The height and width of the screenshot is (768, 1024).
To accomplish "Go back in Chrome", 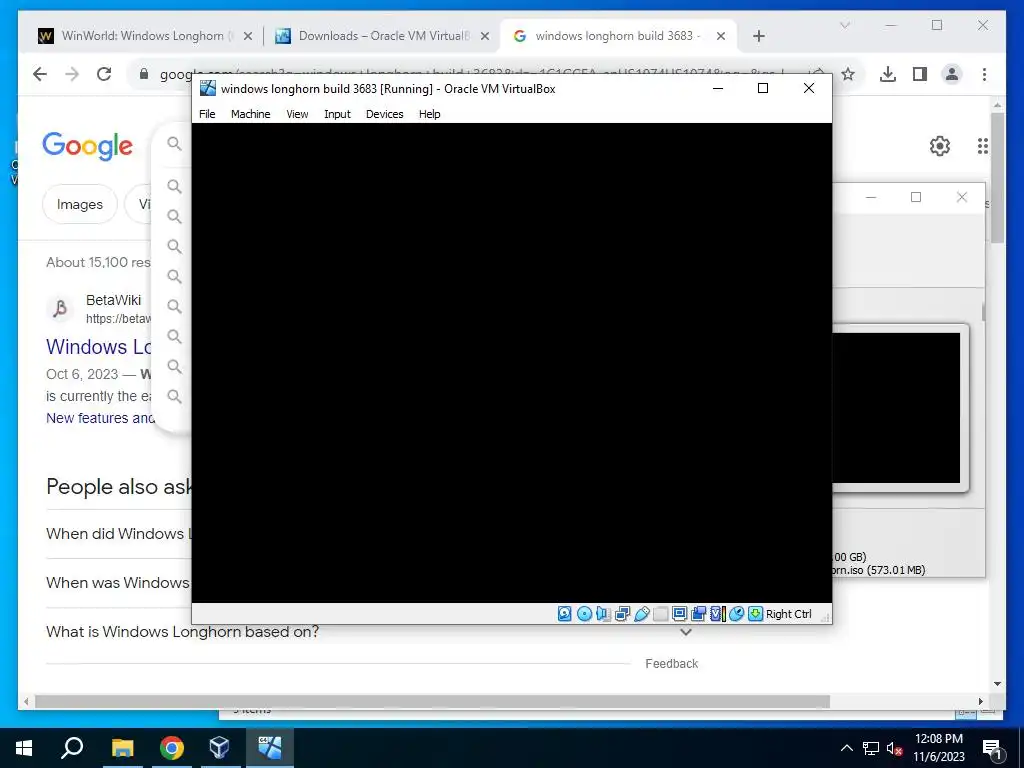I will (x=40, y=74).
